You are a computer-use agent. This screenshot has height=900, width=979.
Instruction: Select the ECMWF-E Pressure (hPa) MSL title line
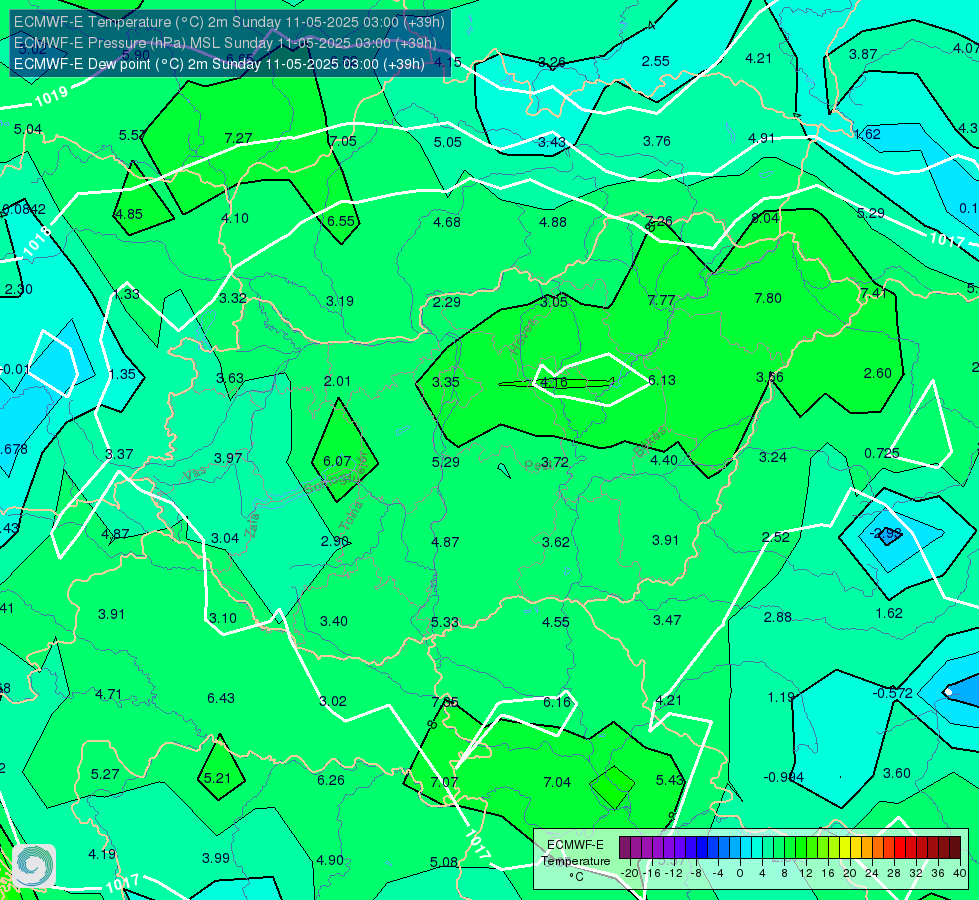pos(225,43)
